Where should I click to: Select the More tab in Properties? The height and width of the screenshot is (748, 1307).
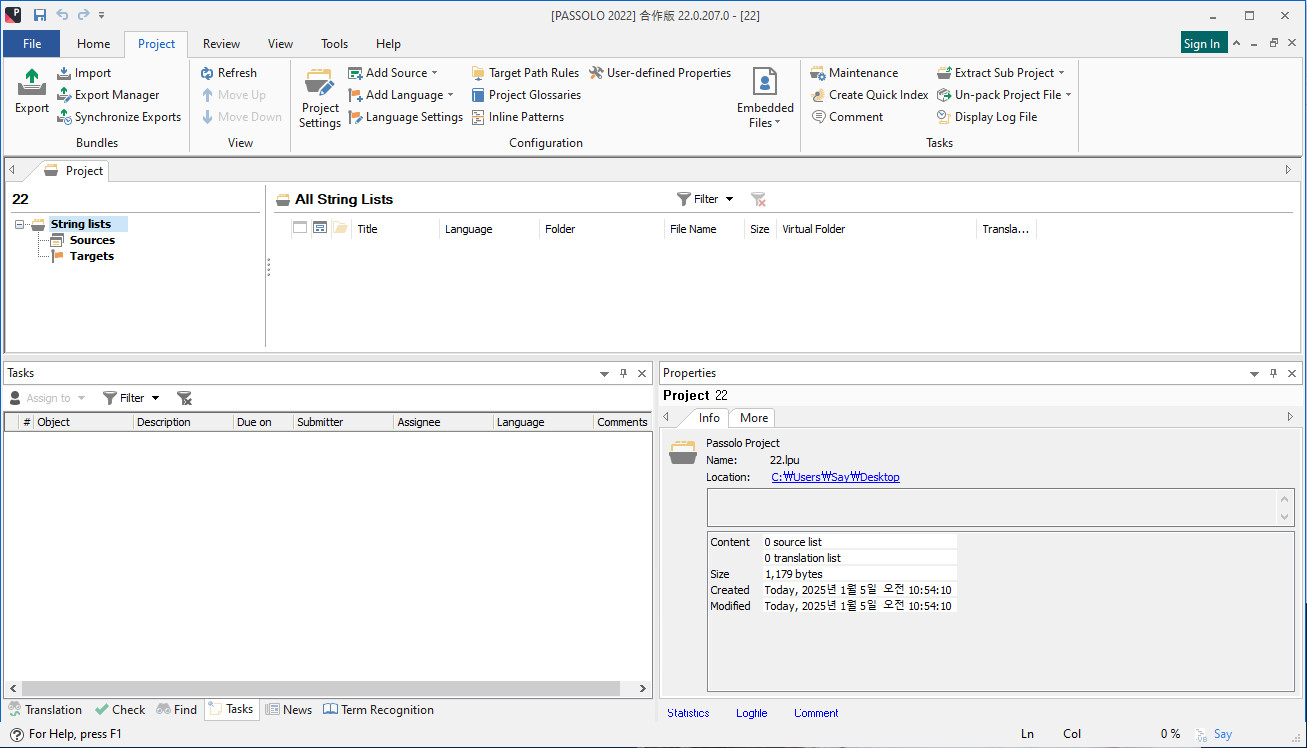pyautogui.click(x=754, y=418)
